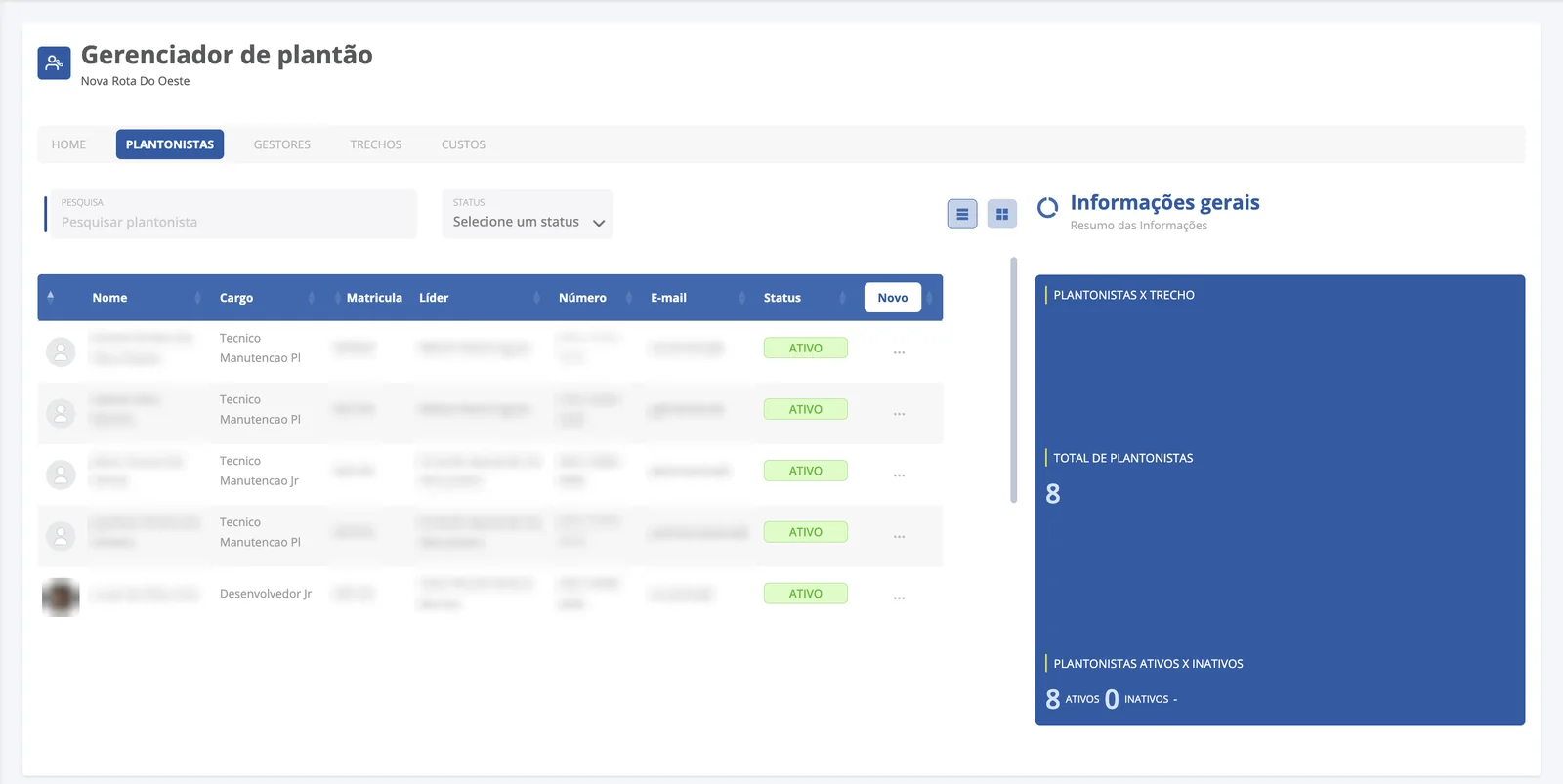Click the Informações gerais refresh circle icon
This screenshot has width=1563, height=784.
click(x=1047, y=208)
